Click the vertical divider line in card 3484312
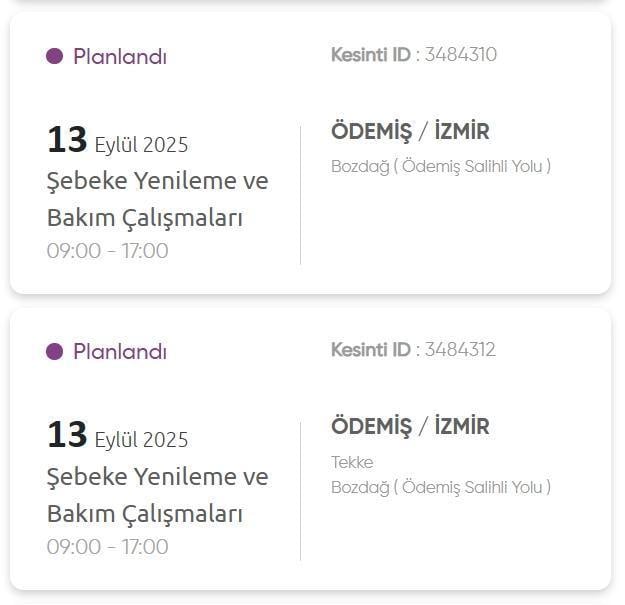 [300, 490]
